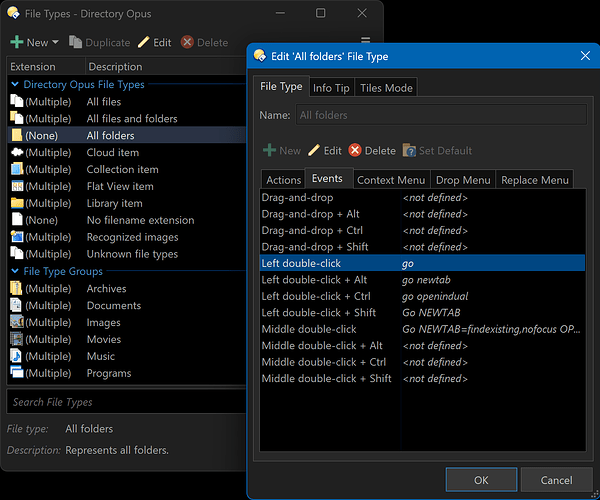This screenshot has height=500, width=600.
Task: Open the Events tab
Action: [x=328, y=178]
